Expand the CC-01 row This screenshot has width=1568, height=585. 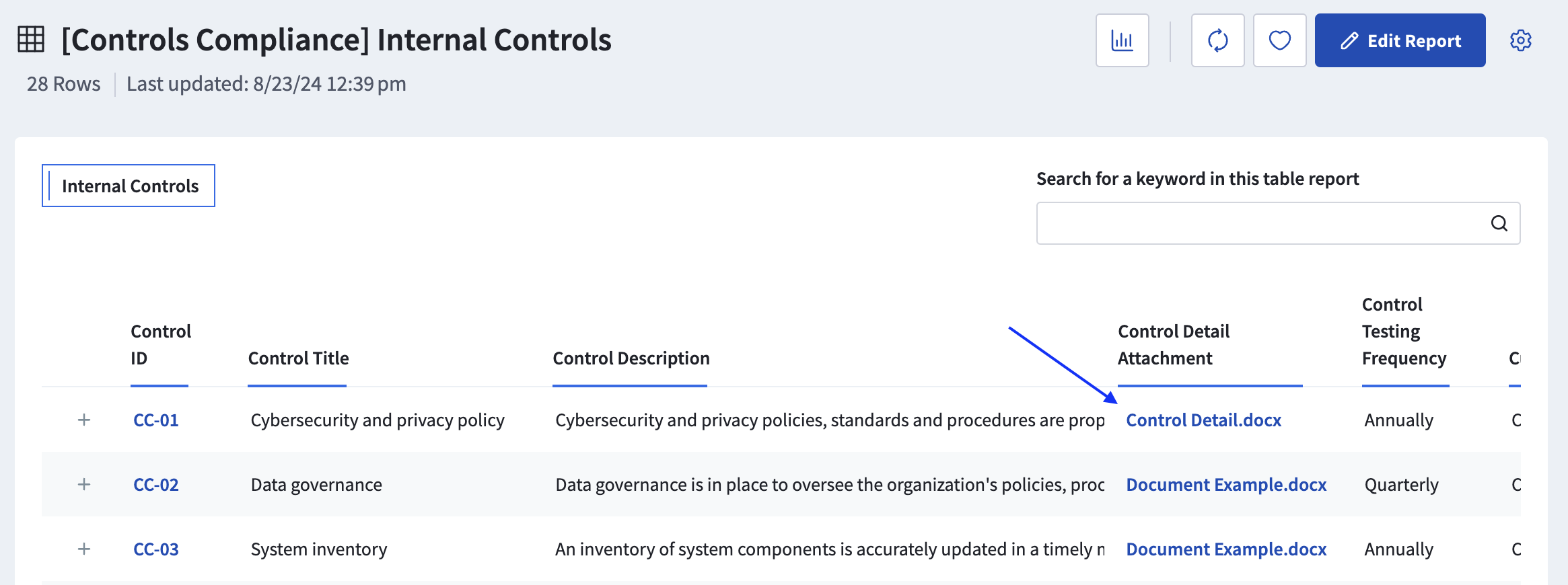(x=84, y=420)
